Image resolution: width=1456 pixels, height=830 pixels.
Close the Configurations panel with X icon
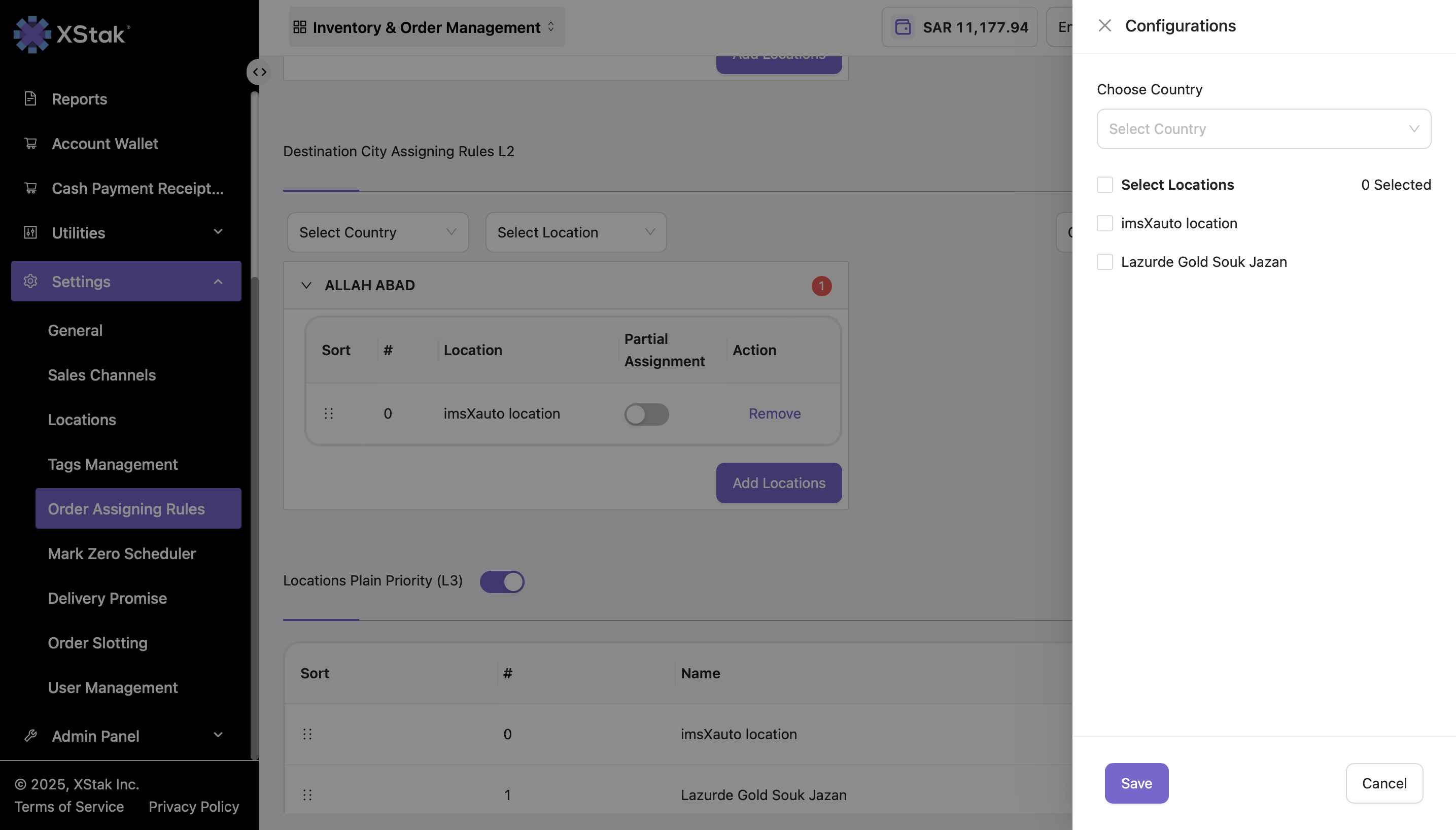tap(1104, 26)
